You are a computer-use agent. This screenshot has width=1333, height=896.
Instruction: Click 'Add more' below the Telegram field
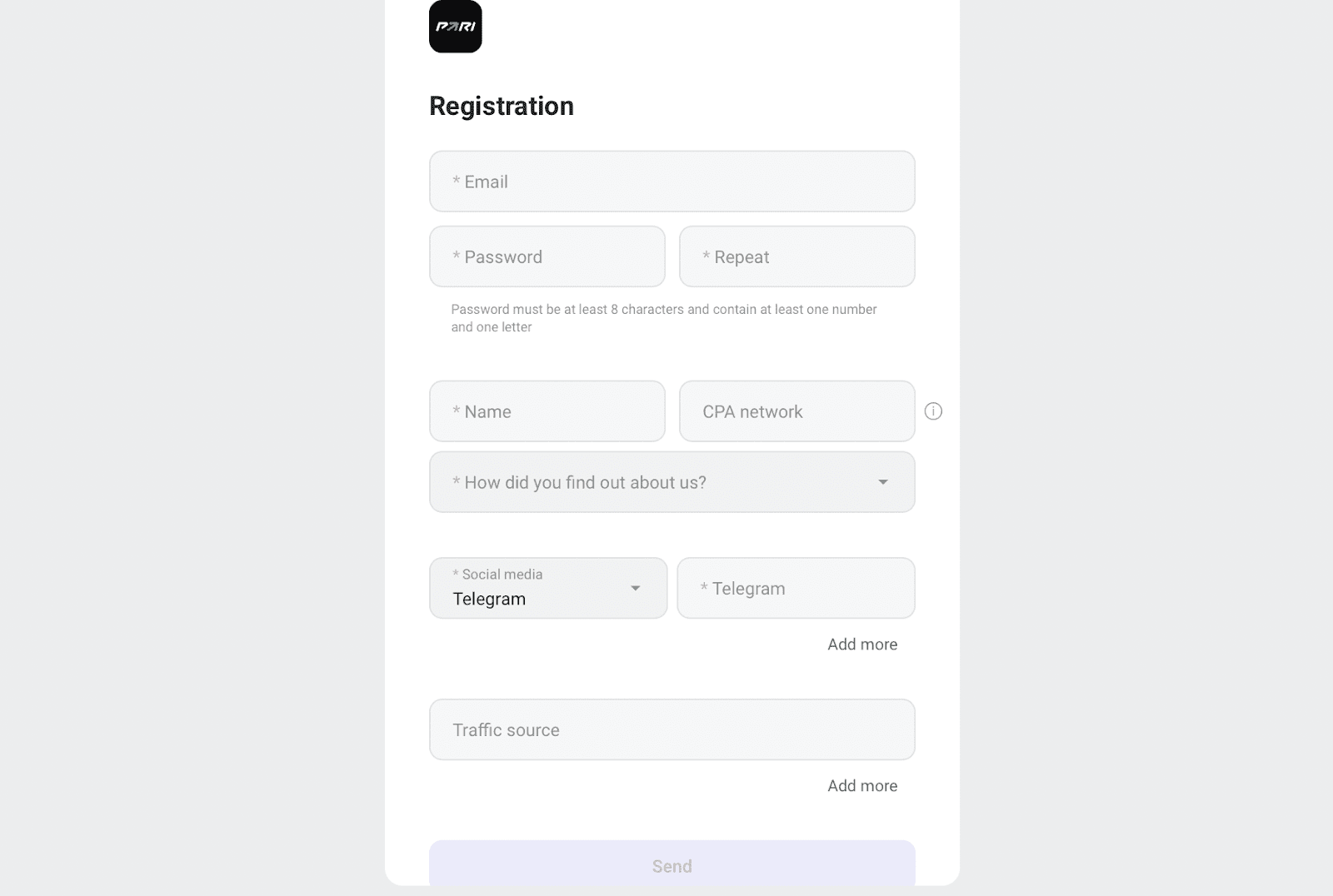pyautogui.click(x=862, y=644)
